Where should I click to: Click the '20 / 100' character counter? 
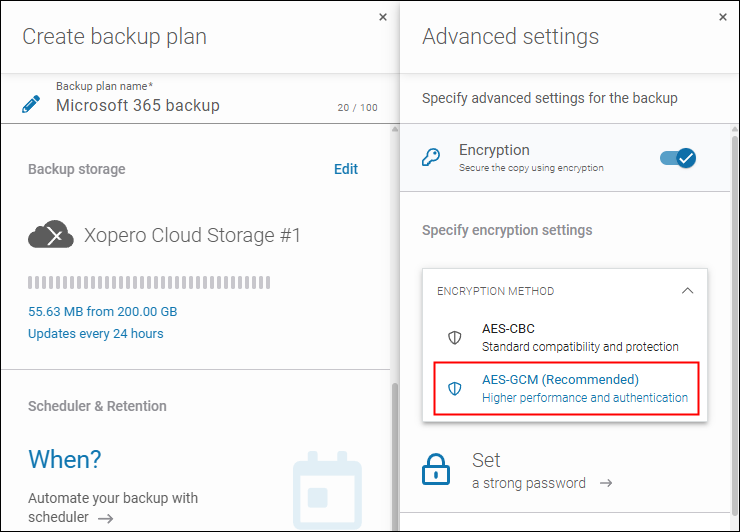tap(357, 108)
